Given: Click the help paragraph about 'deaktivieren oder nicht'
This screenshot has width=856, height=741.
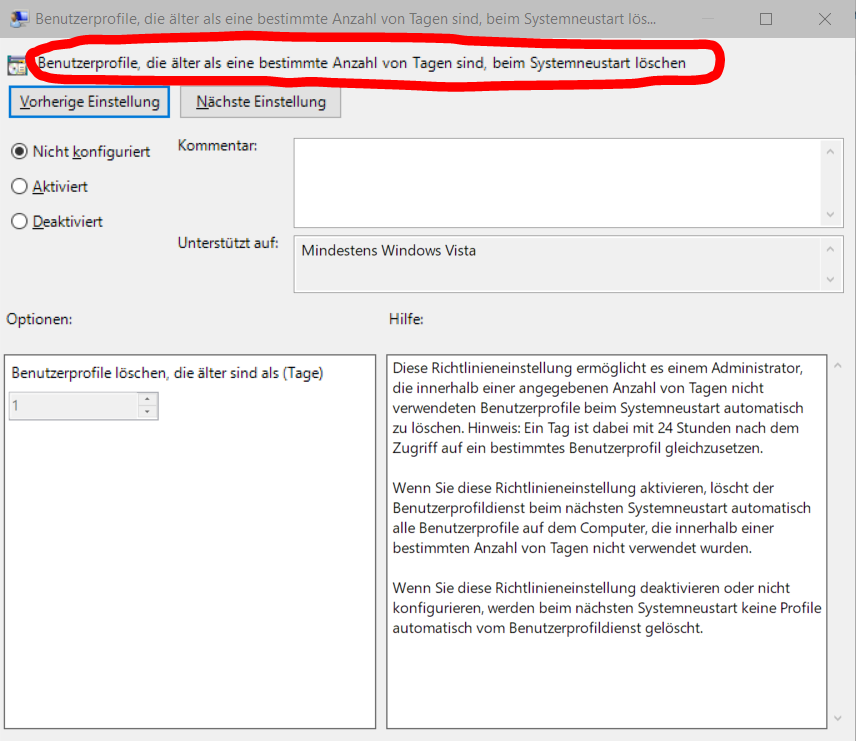Looking at the screenshot, I should pyautogui.click(x=607, y=608).
